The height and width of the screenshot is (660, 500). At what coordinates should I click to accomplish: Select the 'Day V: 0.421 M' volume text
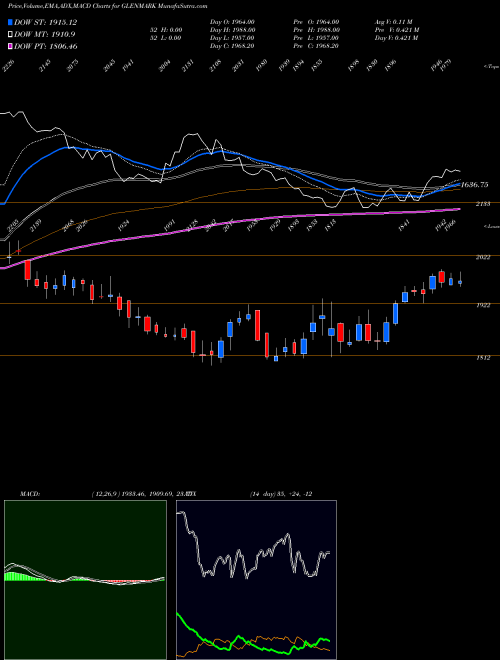(x=396, y=38)
